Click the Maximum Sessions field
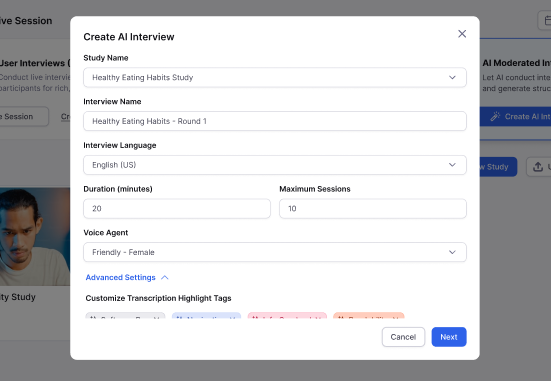 point(373,208)
